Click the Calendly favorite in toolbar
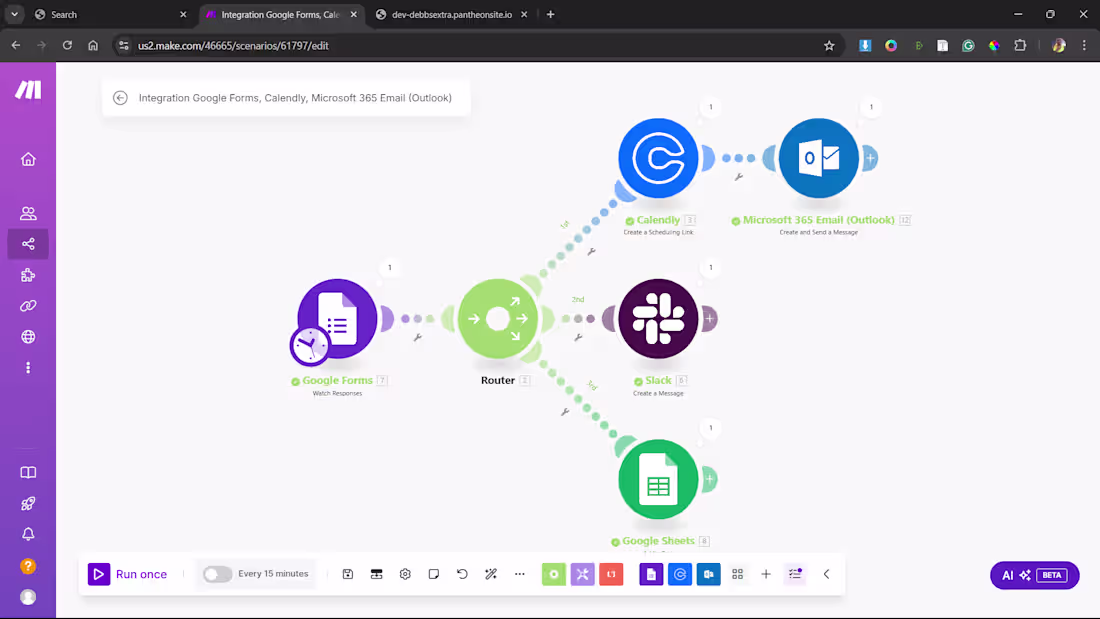Image resolution: width=1100 pixels, height=619 pixels. pyautogui.click(x=680, y=574)
